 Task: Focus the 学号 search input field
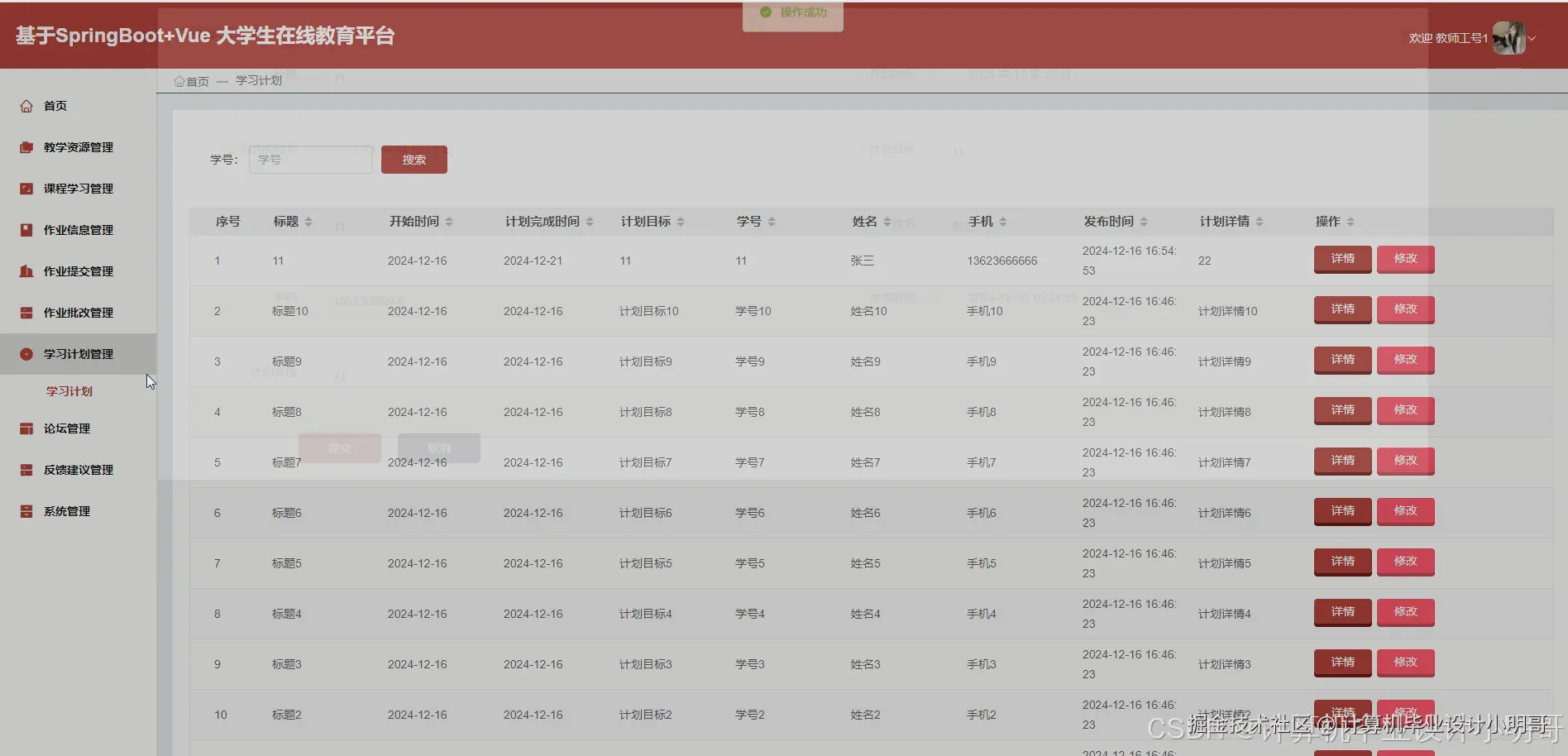pos(311,160)
